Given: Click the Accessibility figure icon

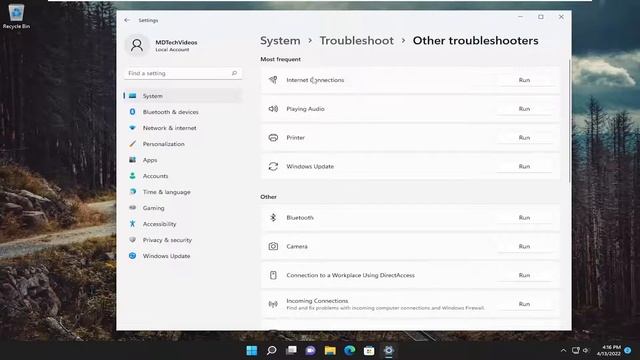Looking at the screenshot, I should (x=133, y=224).
